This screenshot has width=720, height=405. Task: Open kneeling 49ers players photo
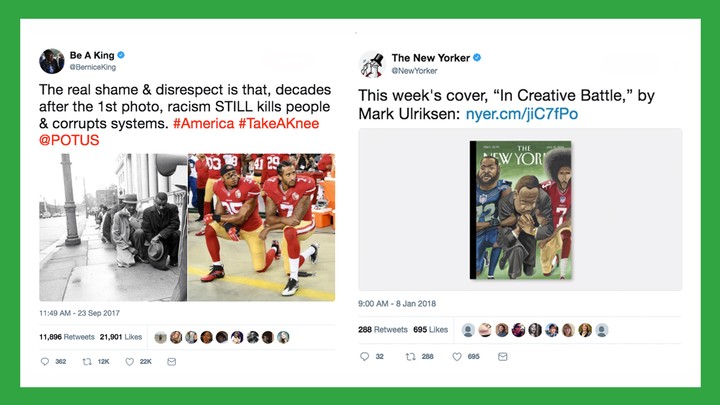(x=261, y=227)
